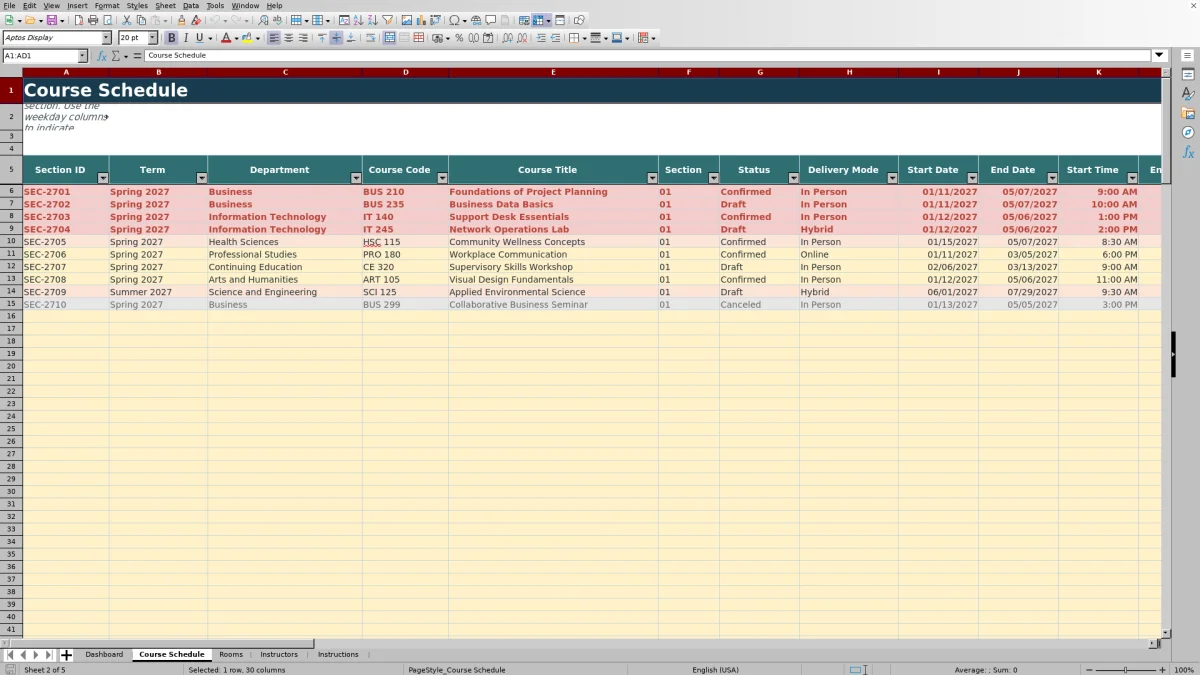Click the font color red A swatch
This screenshot has width=1200, height=675.
coord(225,38)
